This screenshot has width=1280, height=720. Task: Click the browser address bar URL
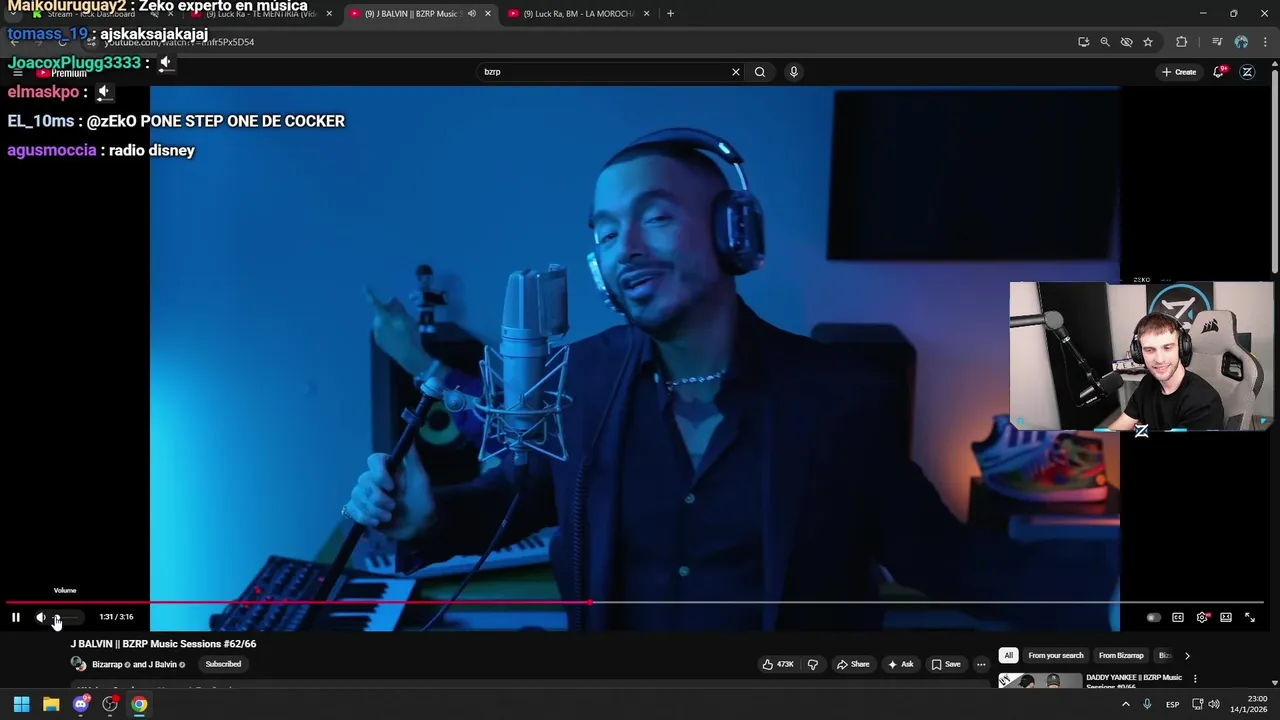180,42
